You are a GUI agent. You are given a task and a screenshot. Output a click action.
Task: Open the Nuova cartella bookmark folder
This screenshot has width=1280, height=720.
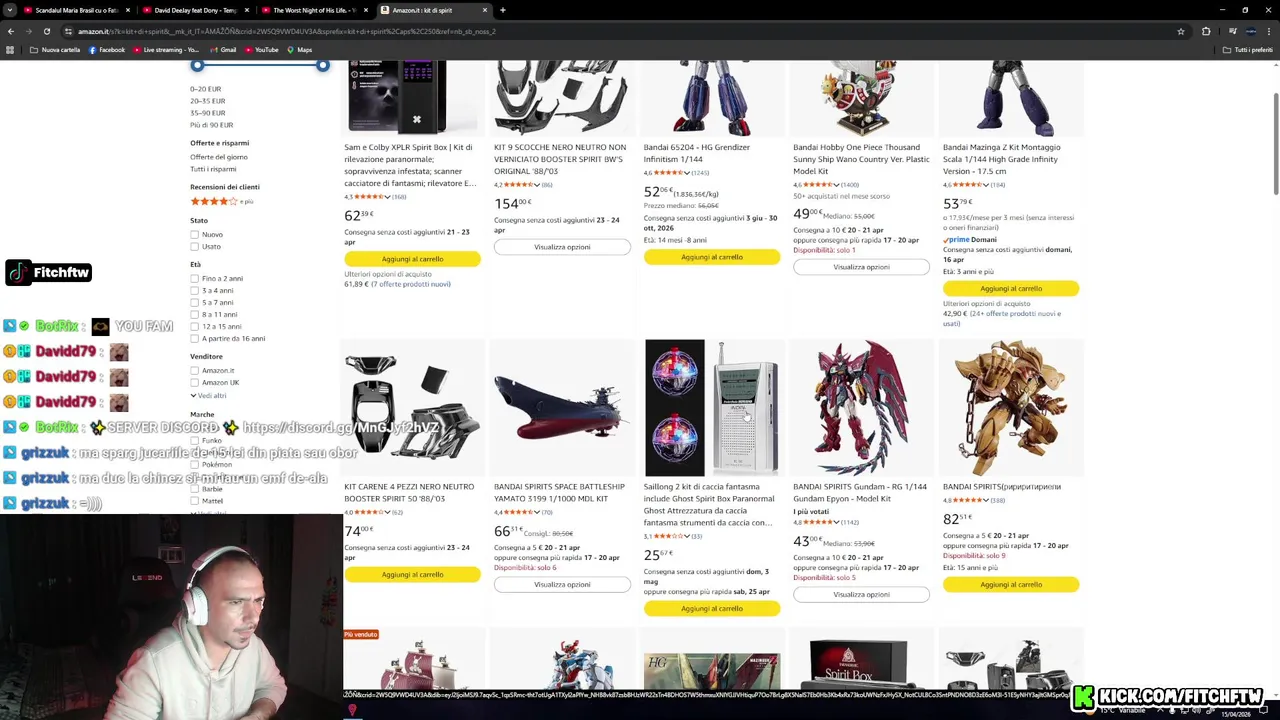tap(55, 50)
